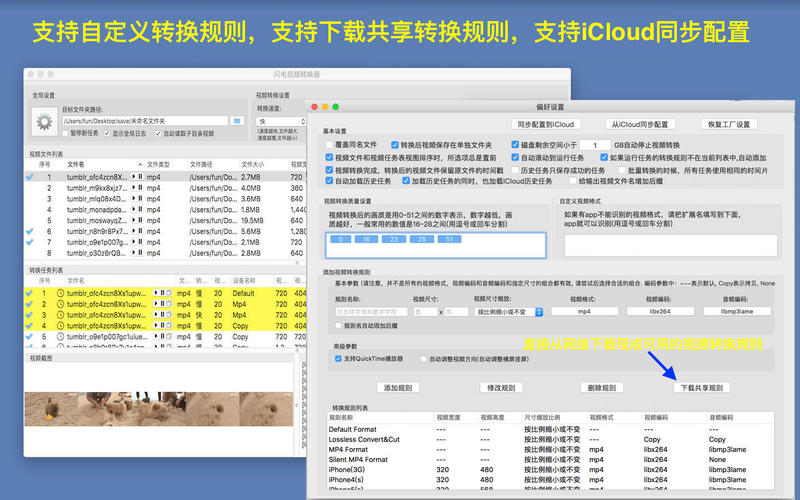This screenshot has width=800, height=500.
Task: Play file tumblr_monadpda in video list
Action: point(134,209)
